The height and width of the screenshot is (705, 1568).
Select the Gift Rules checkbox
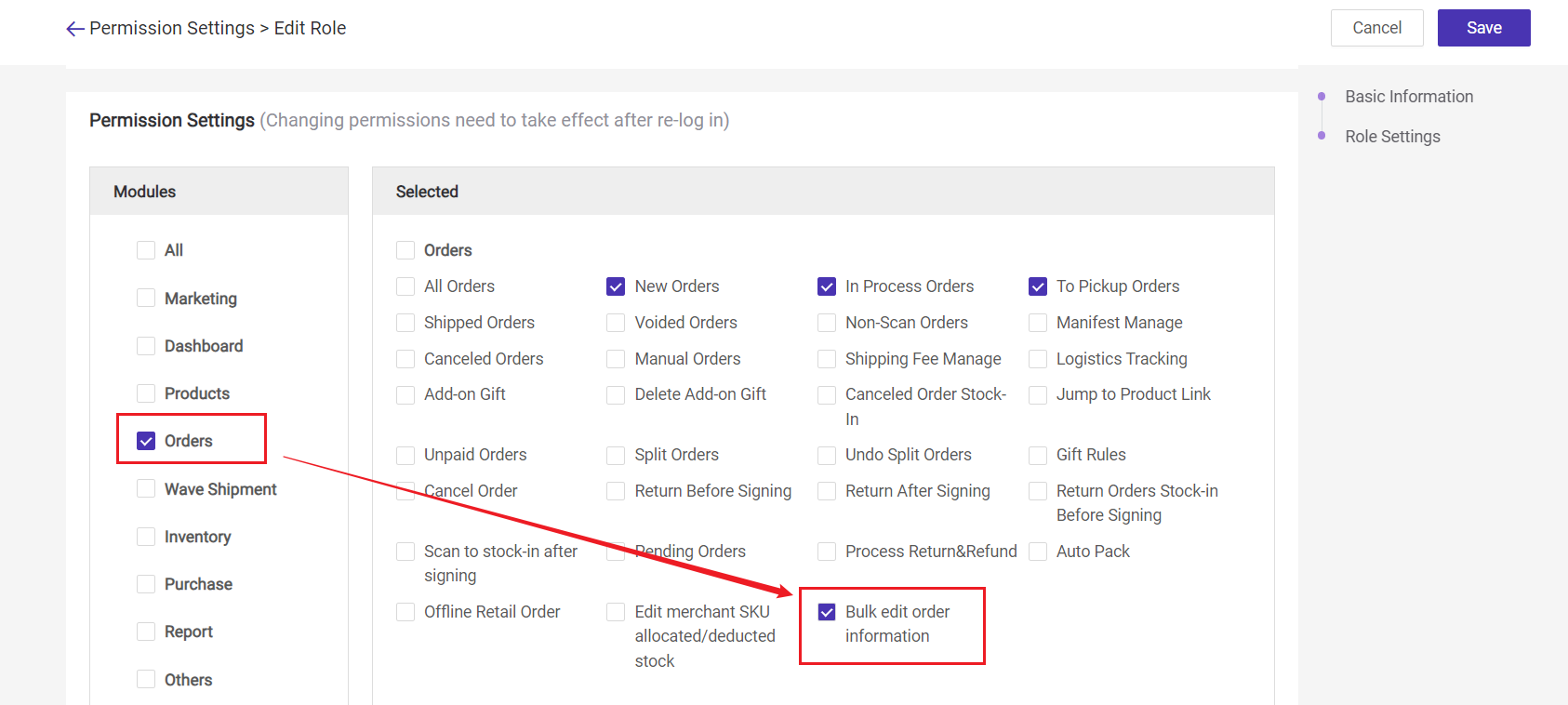[1038, 456]
